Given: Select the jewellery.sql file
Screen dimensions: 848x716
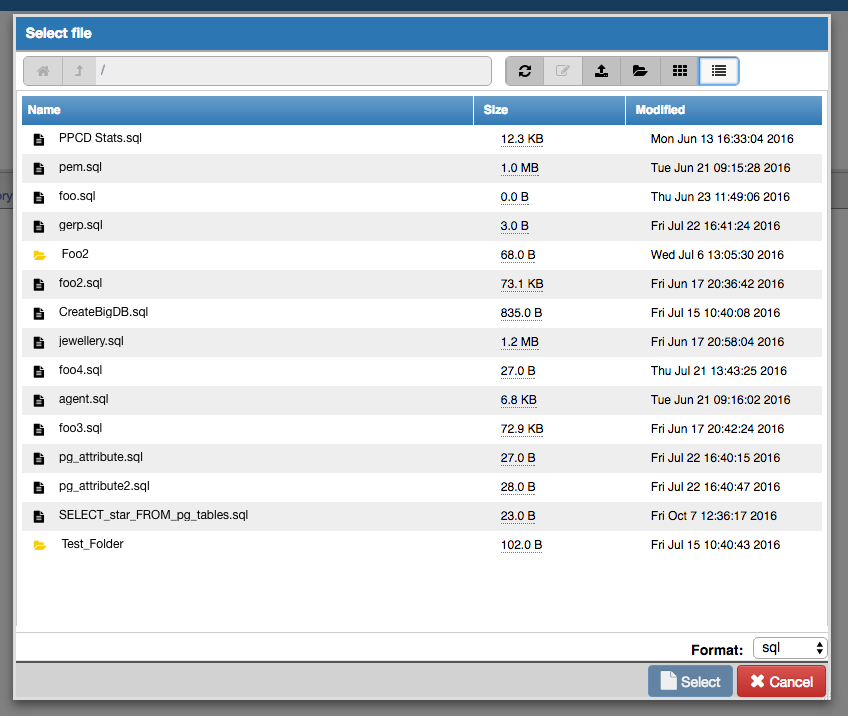Looking at the screenshot, I should click(91, 342).
